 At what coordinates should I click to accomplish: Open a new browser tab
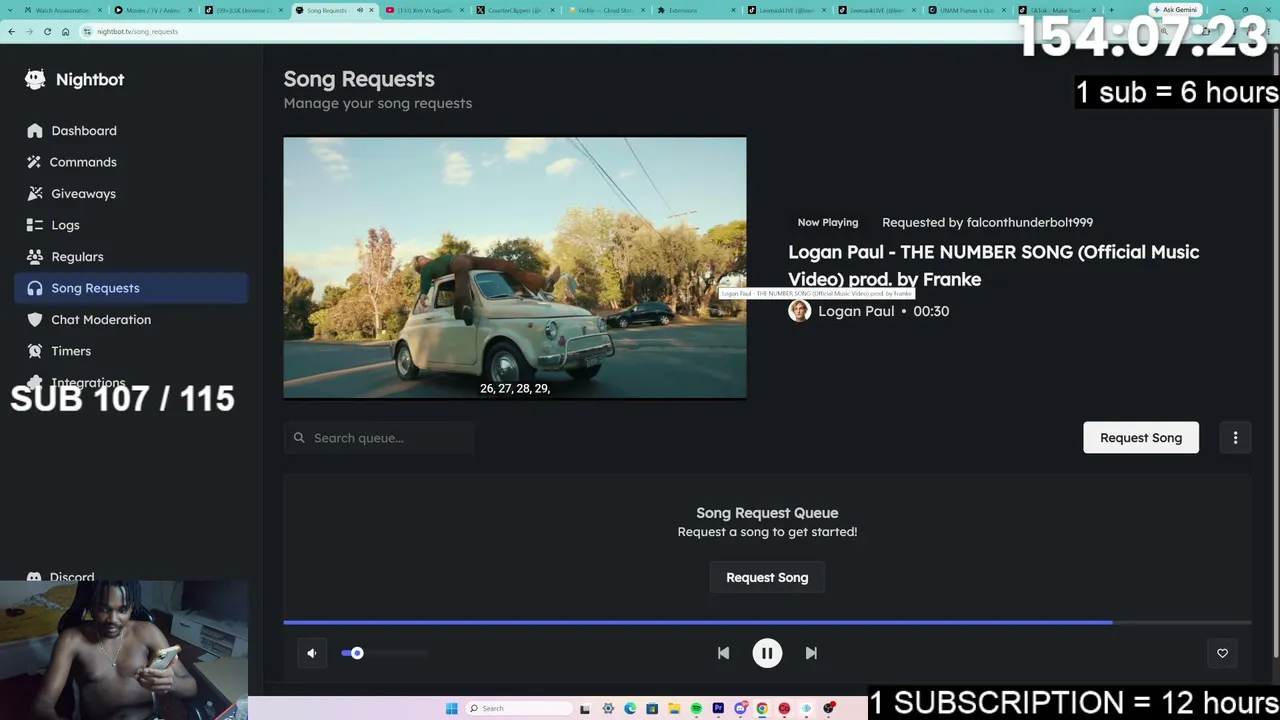1111,10
